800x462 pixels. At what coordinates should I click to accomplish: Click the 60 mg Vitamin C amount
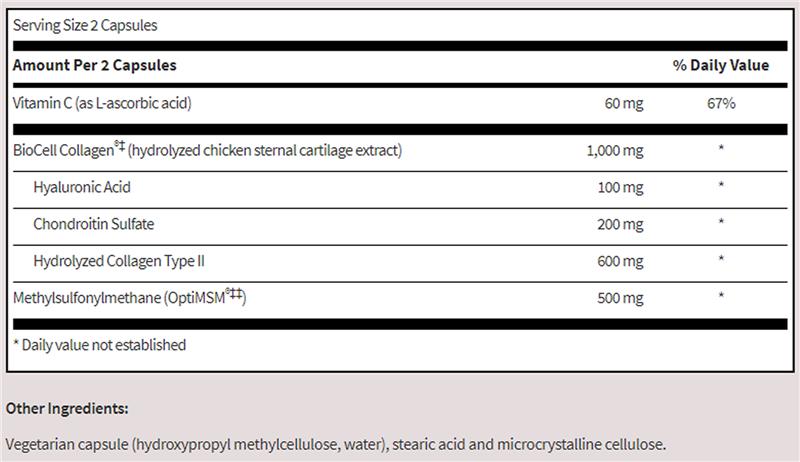(x=624, y=104)
